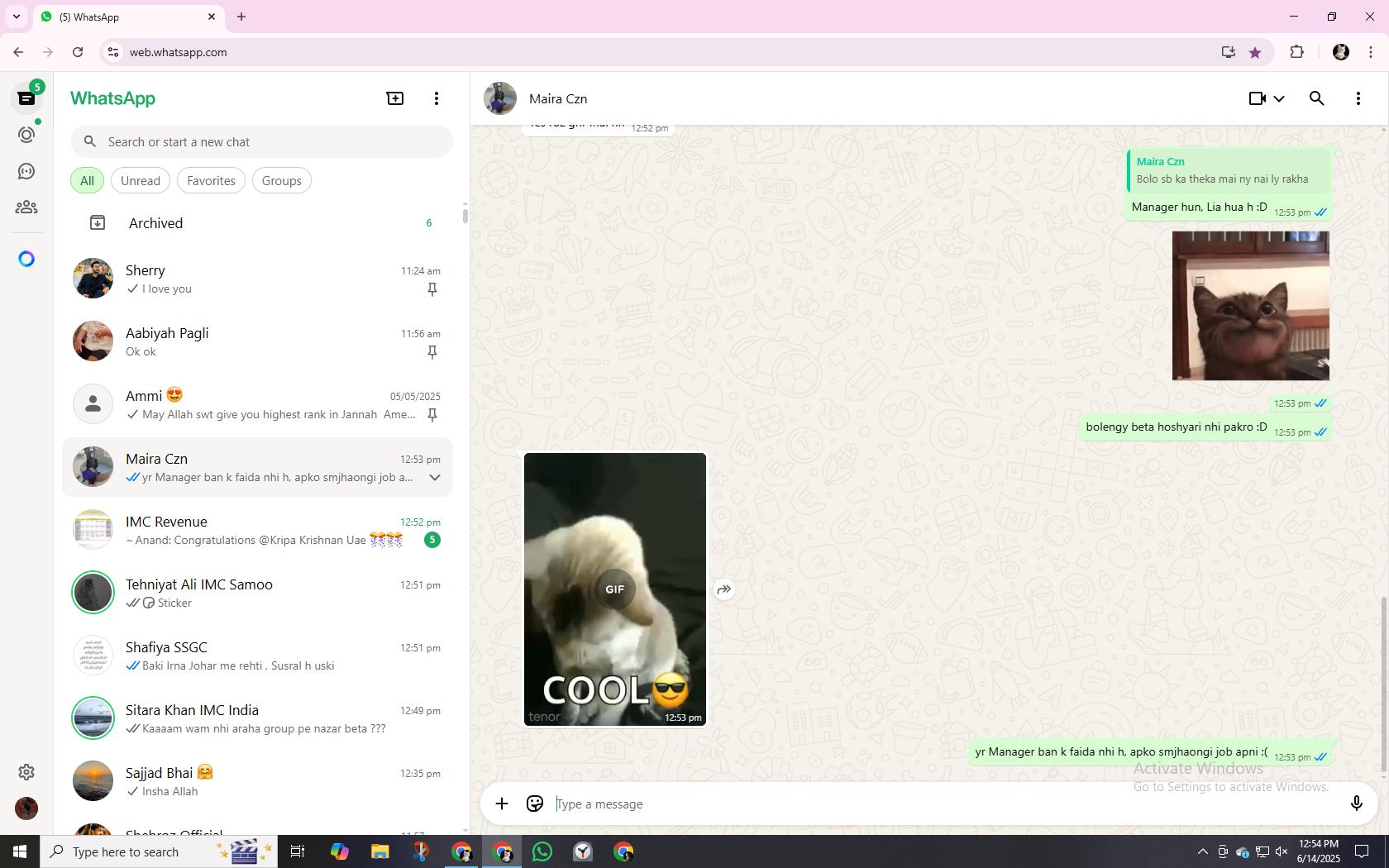Screen dimensions: 1389x868
Task: Start a new chat icon
Action: click(395, 98)
